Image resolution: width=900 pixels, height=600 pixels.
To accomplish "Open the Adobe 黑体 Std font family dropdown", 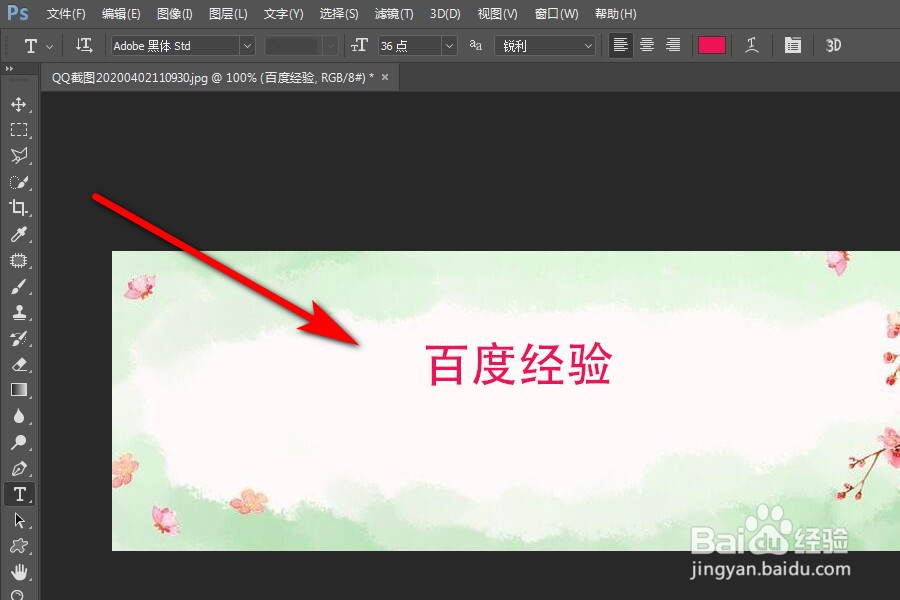I will pos(247,46).
